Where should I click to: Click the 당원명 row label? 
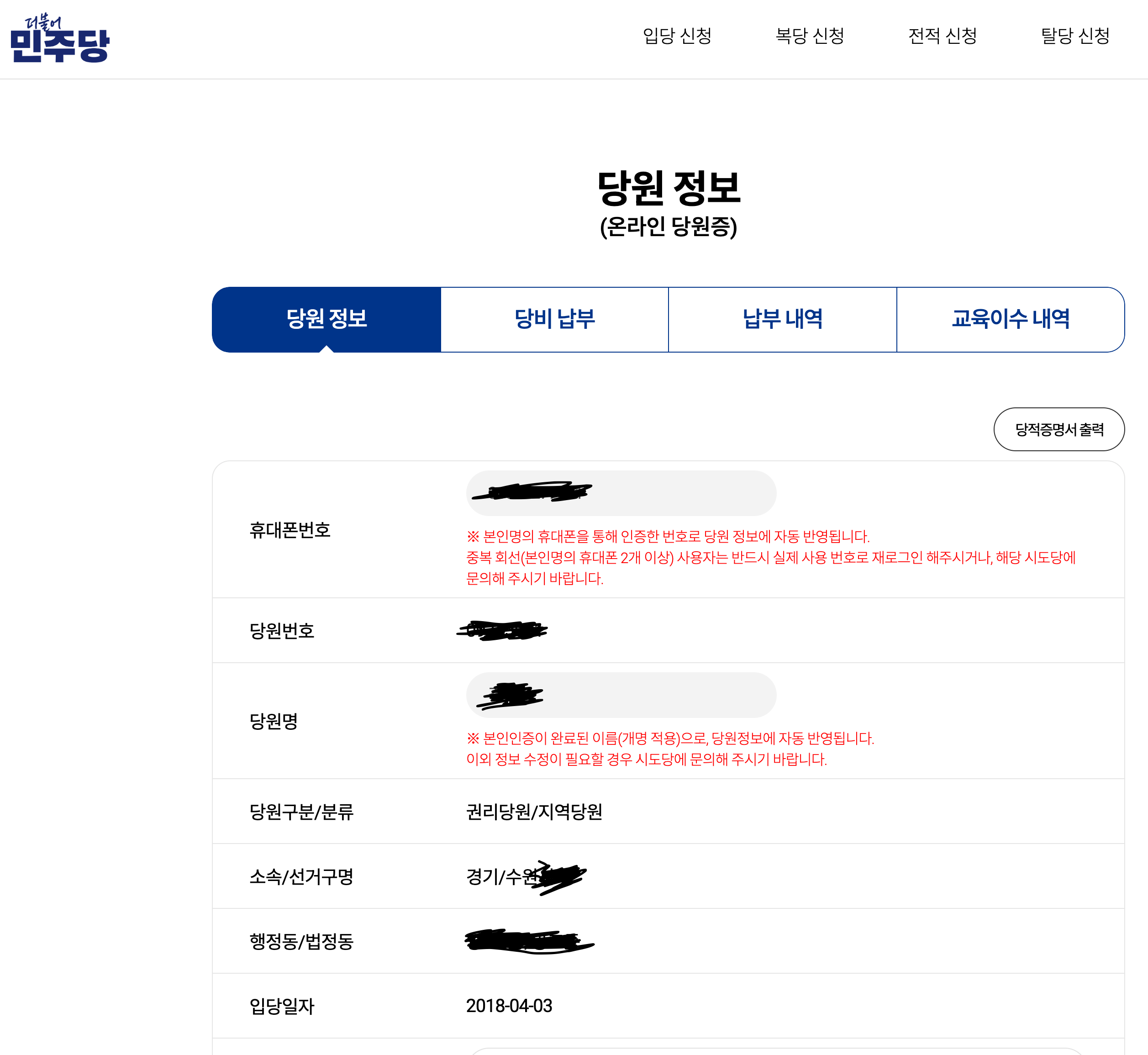274,721
